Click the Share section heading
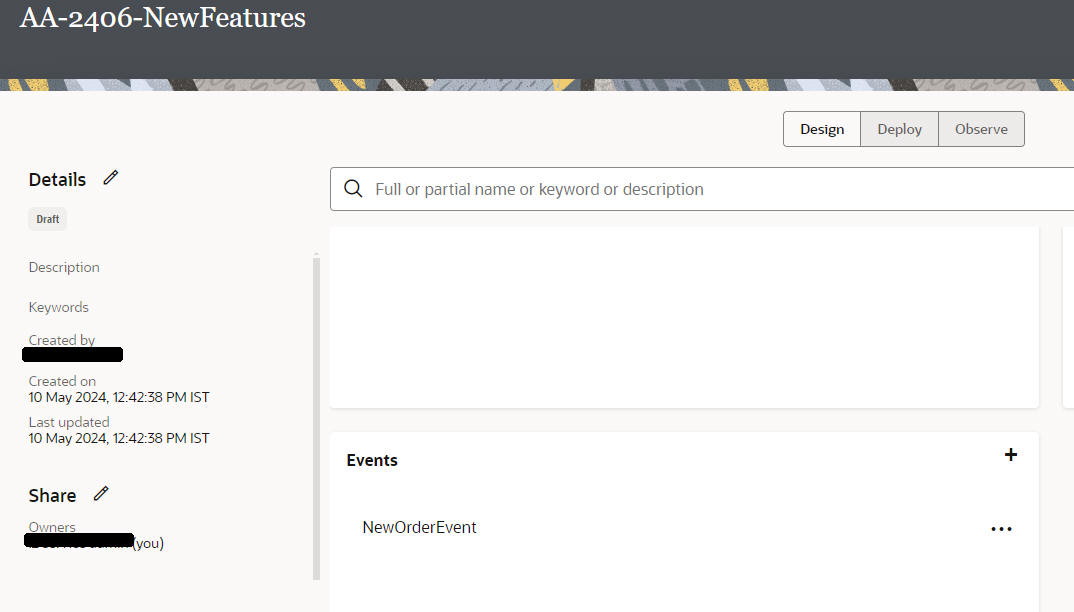The image size is (1074, 612). tap(52, 496)
